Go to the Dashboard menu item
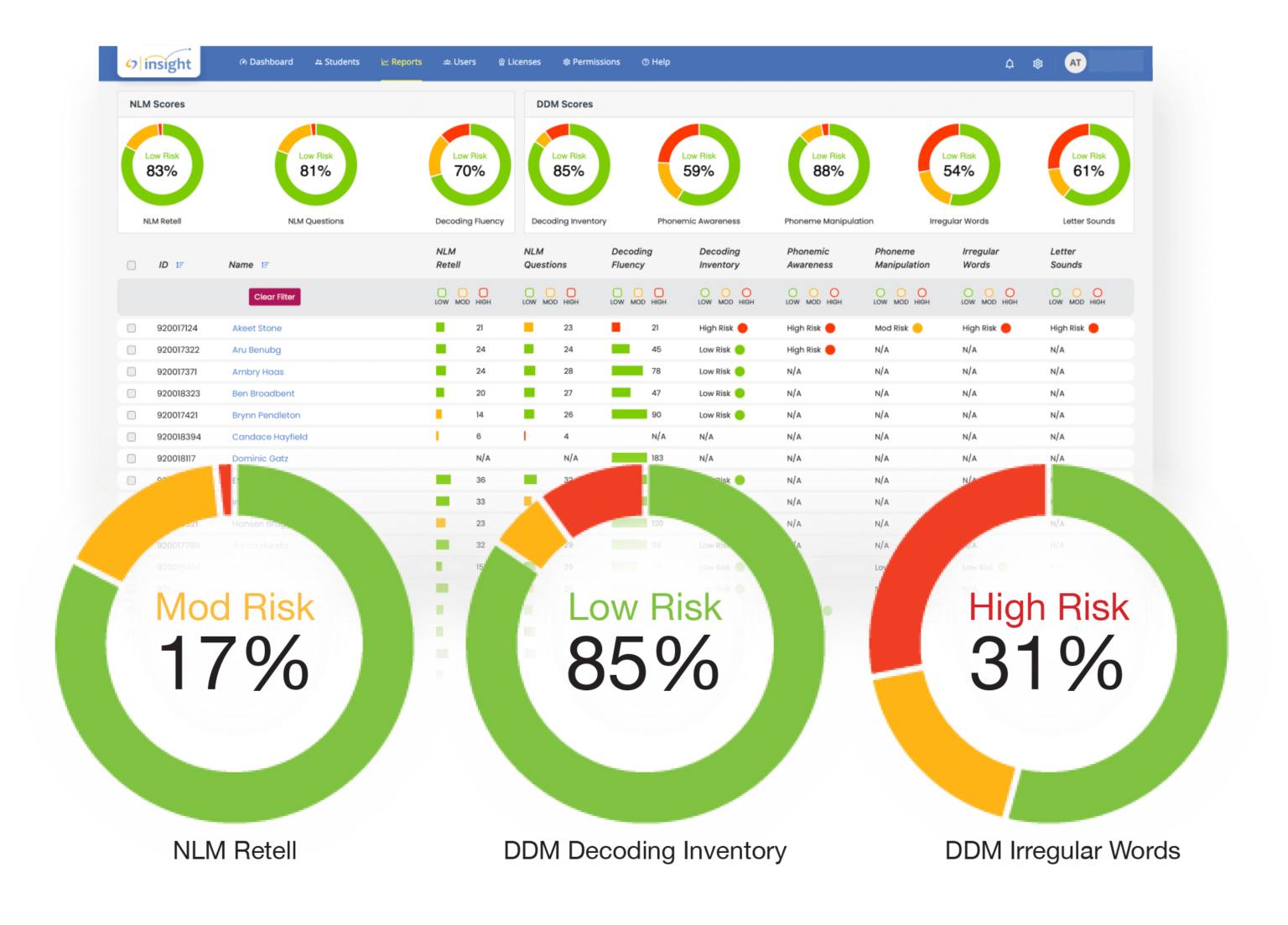This screenshot has height=925, width=1288. (x=266, y=62)
